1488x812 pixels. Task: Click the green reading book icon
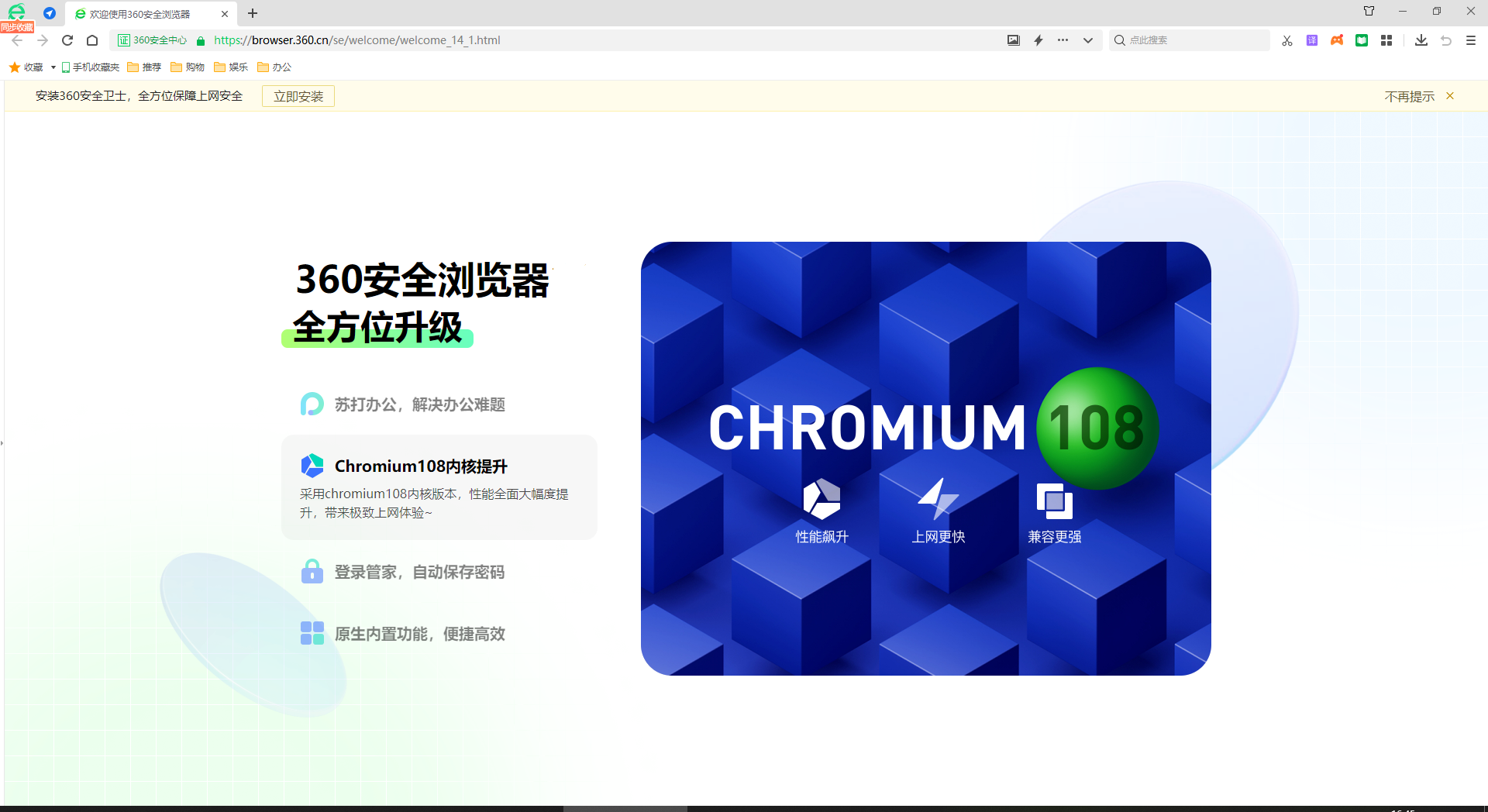1362,40
